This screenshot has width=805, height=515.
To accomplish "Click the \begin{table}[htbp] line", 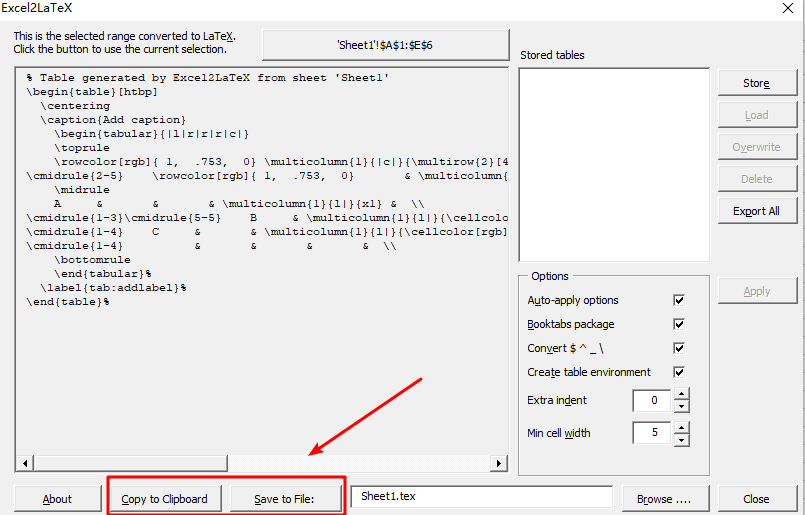I will tap(92, 92).
